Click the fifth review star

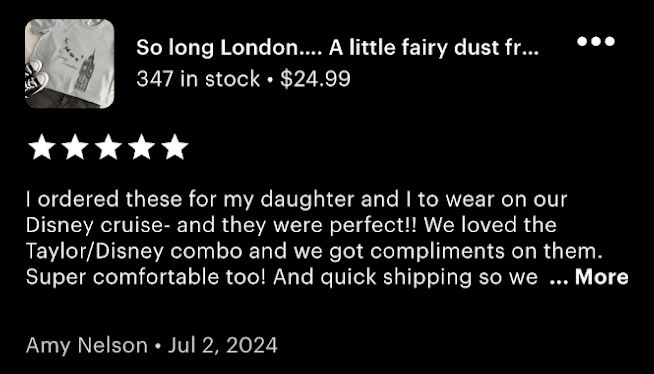[175, 147]
